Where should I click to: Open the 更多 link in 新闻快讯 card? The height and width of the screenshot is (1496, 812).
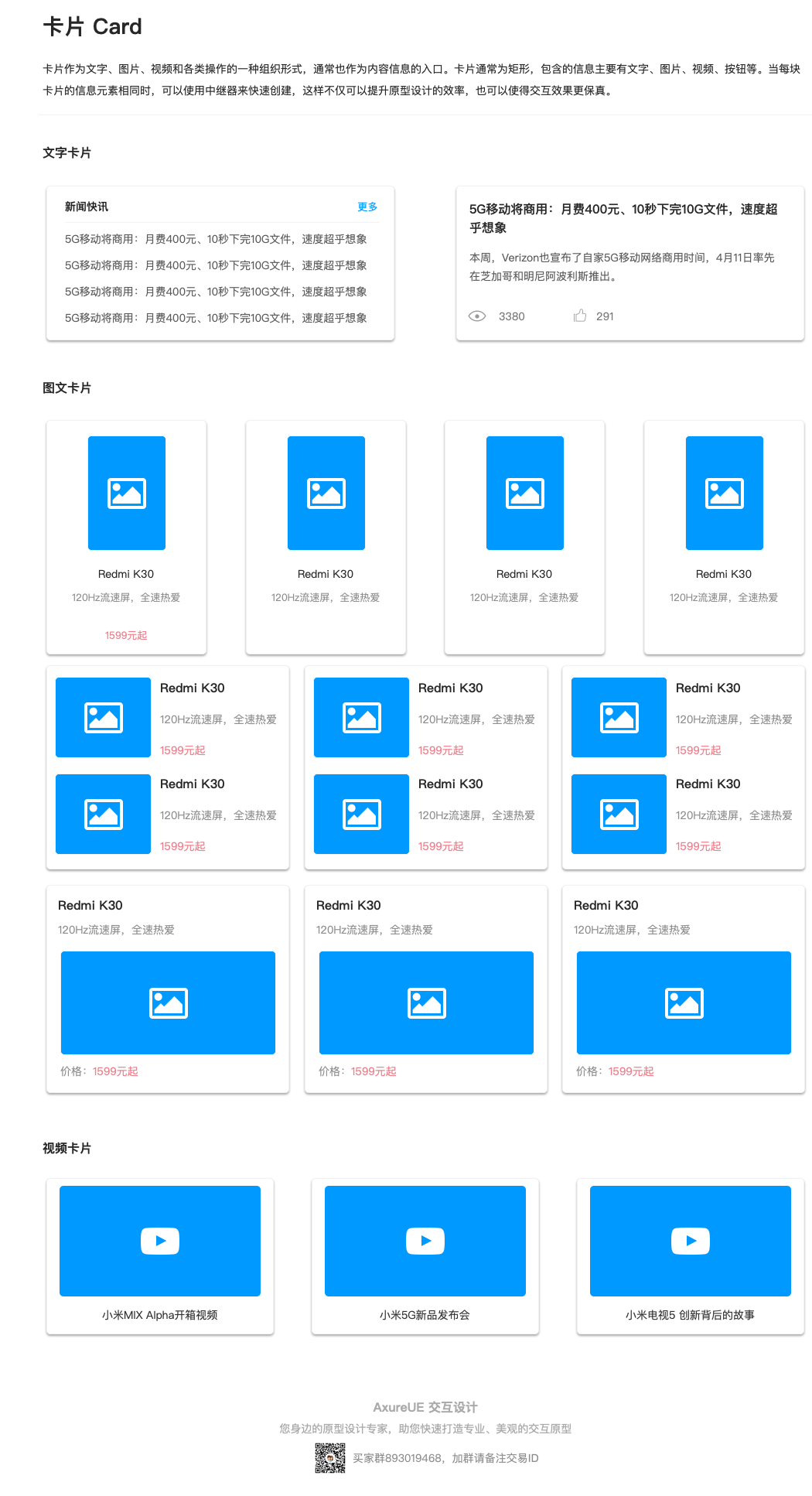point(367,207)
